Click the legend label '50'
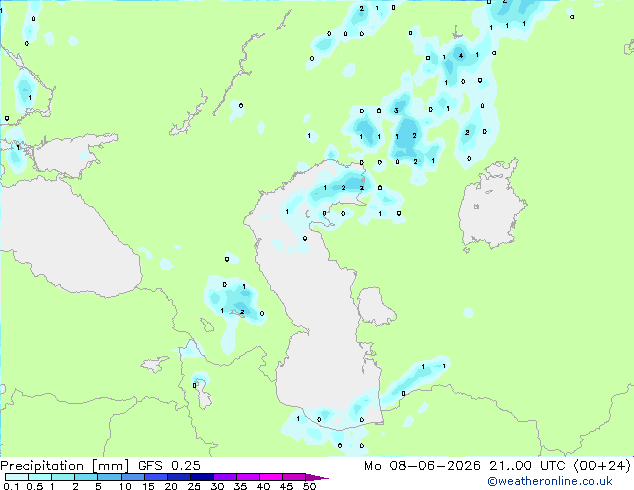This screenshot has width=634, height=490. point(309,486)
